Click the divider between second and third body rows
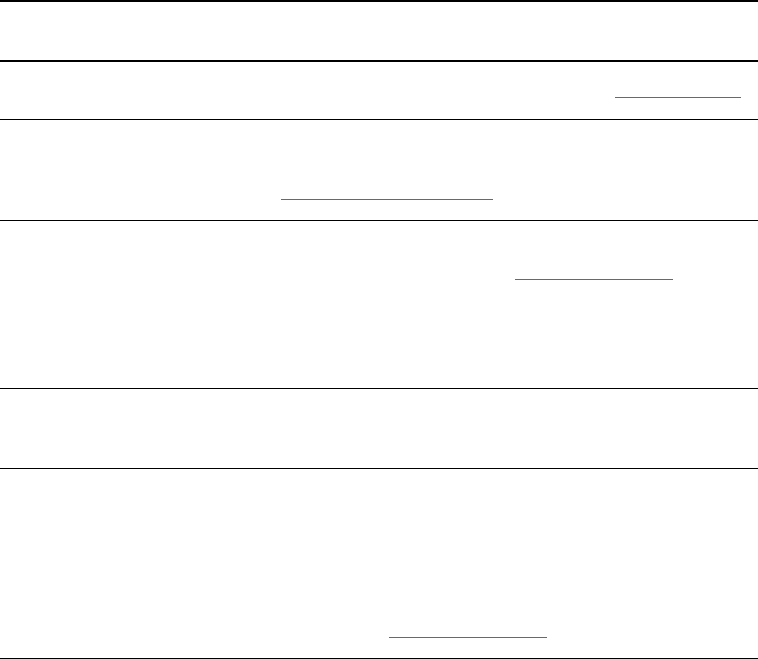 (x=378, y=220)
